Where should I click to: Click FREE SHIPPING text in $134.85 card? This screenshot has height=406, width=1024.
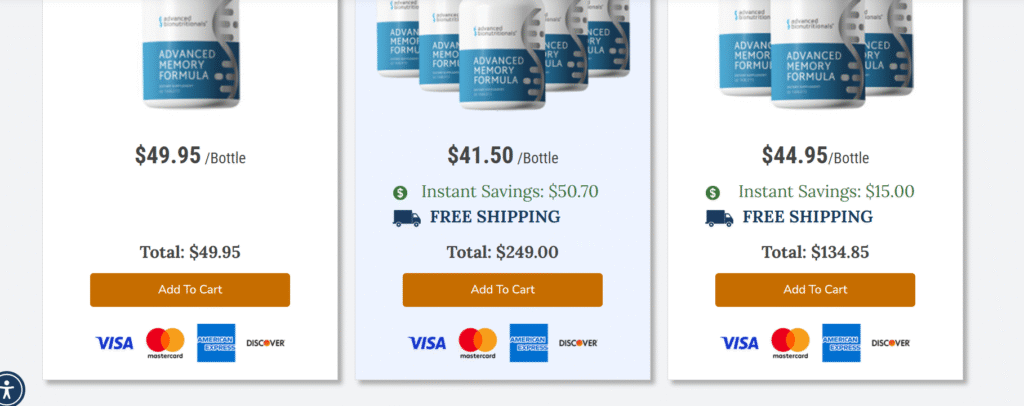pos(808,217)
